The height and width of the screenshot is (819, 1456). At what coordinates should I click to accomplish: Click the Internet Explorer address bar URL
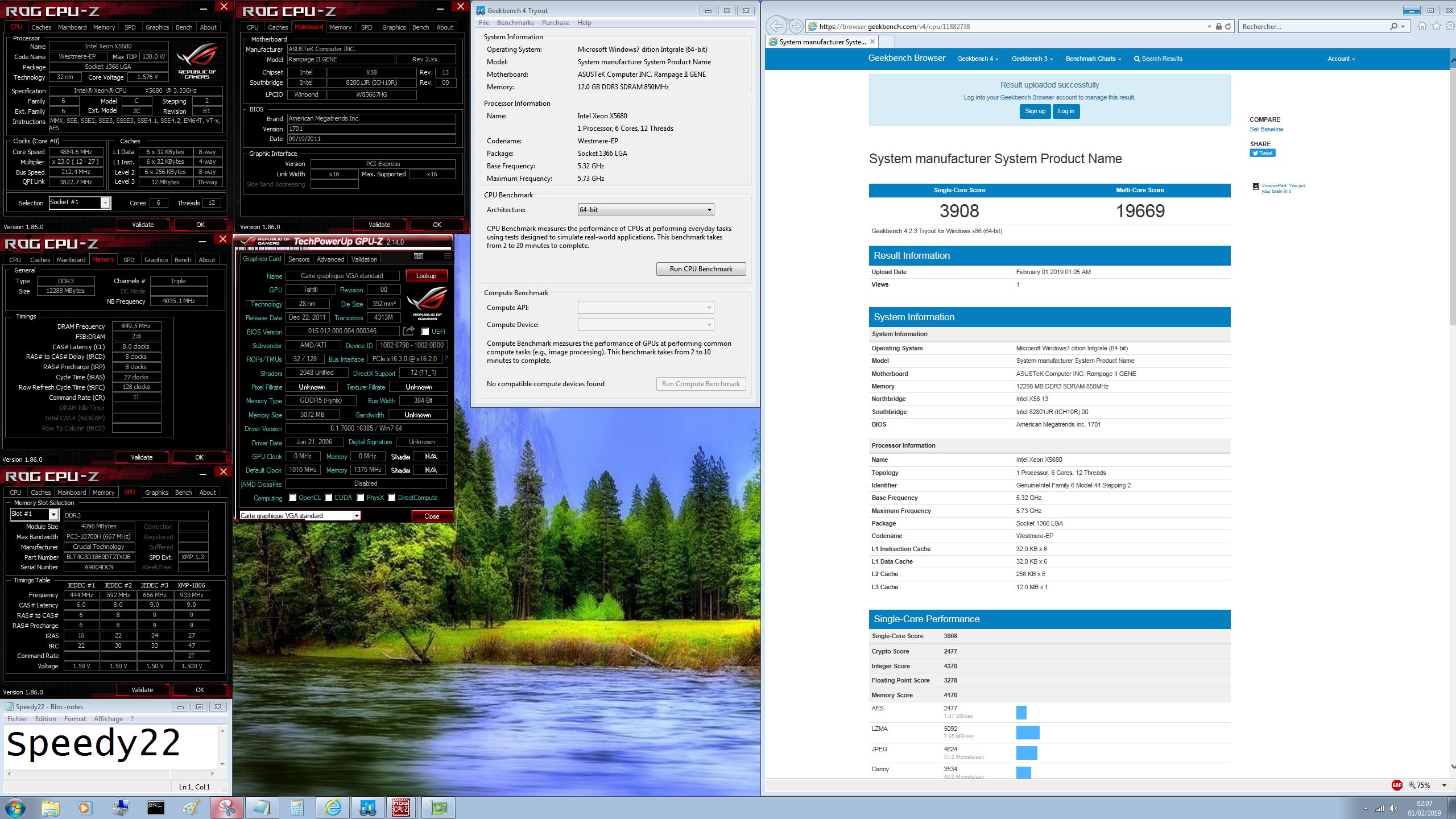point(894,26)
